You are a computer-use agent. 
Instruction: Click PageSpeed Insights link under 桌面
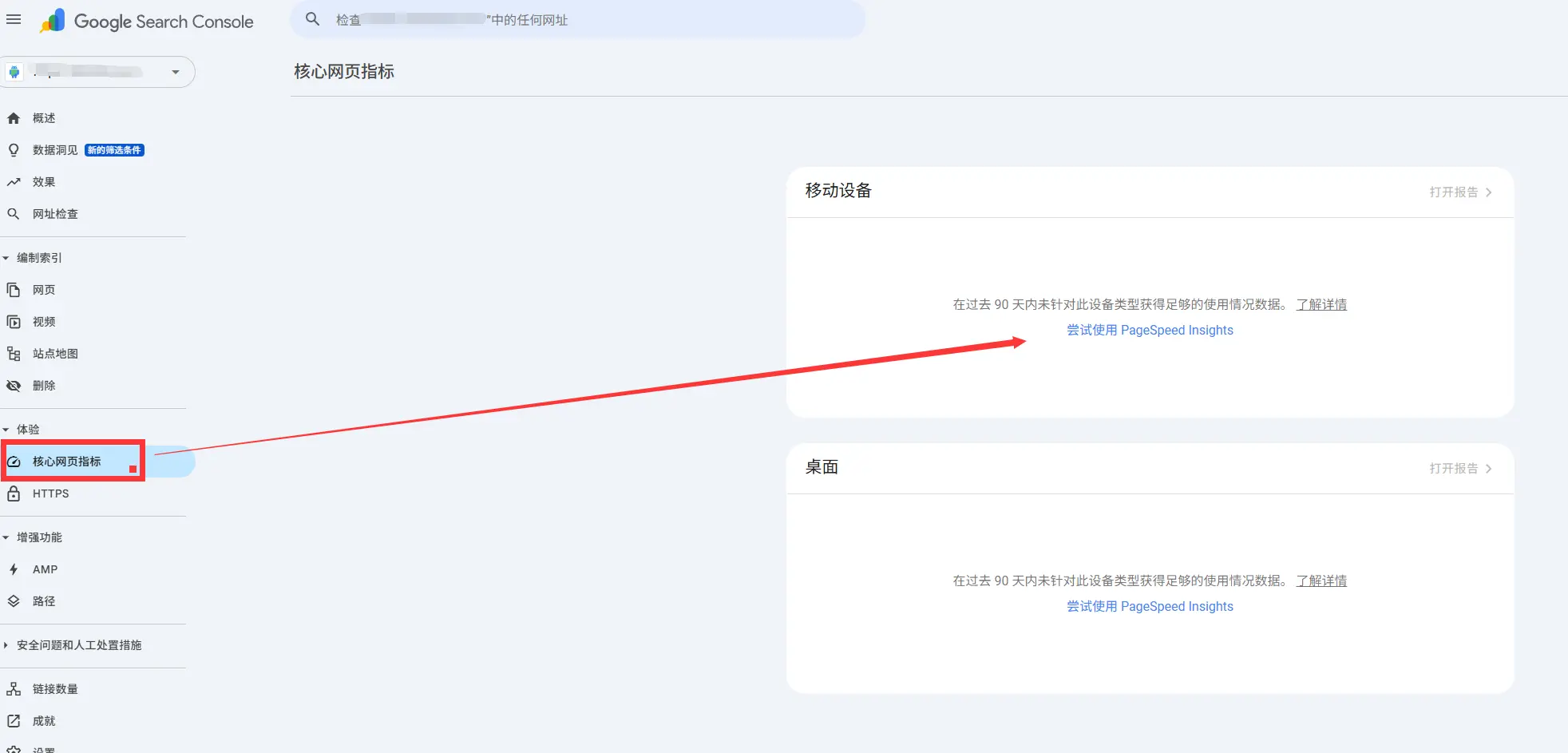(x=1150, y=607)
